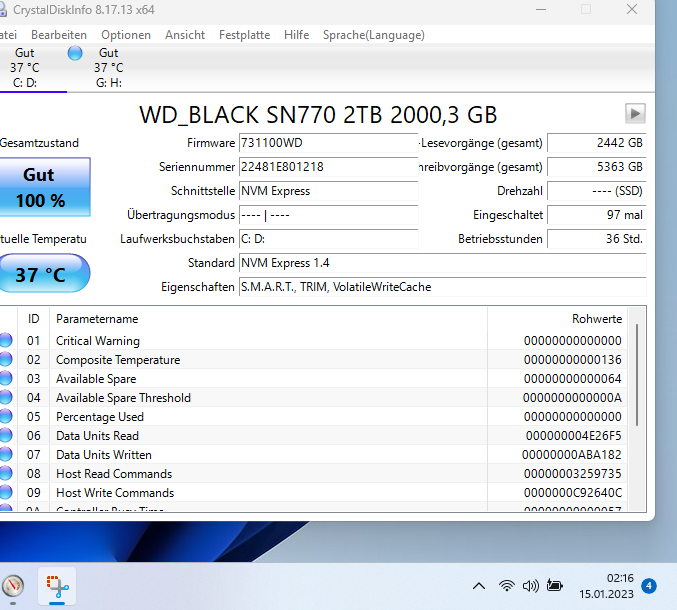This screenshot has height=610, width=677.
Task: Click the volume speaker tray icon
Action: click(531, 586)
